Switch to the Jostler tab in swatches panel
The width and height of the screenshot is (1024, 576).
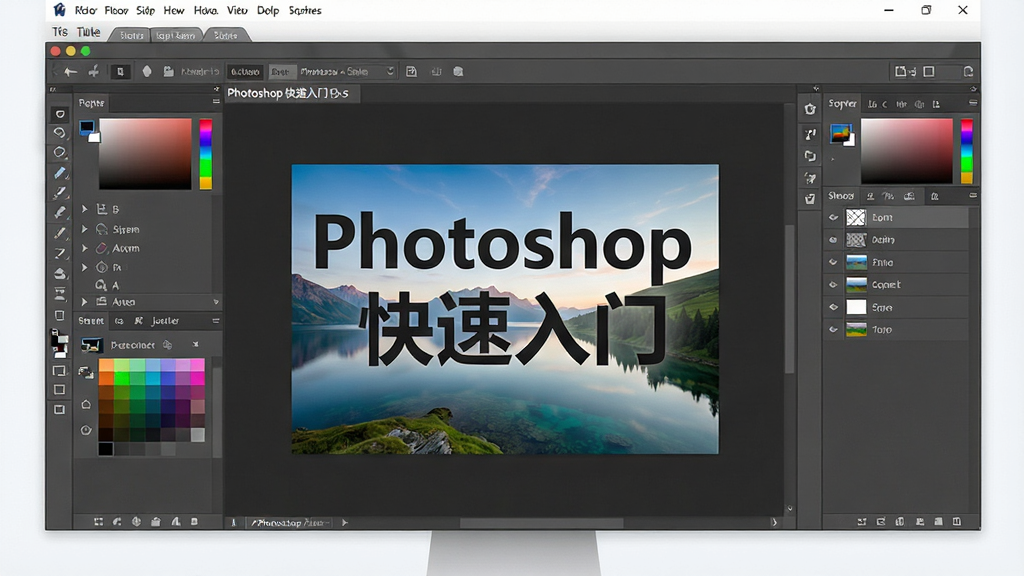point(165,321)
